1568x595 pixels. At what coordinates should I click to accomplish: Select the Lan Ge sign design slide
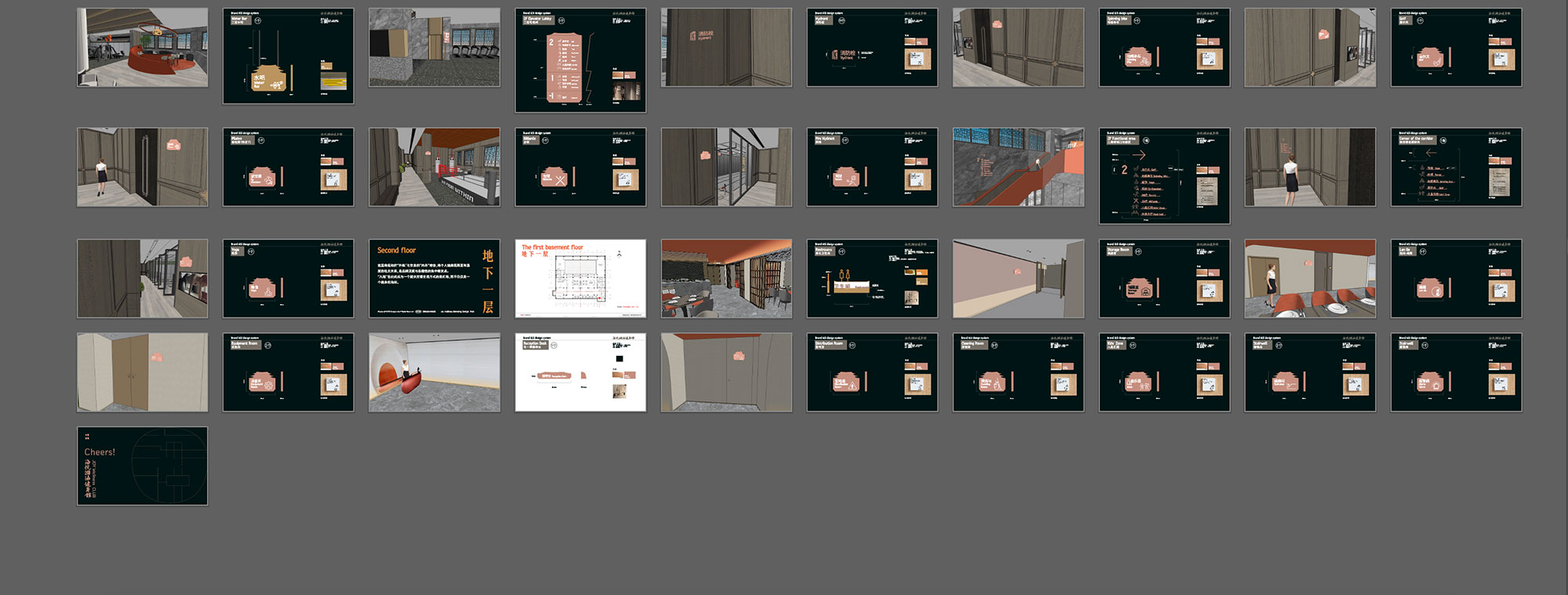1456,278
